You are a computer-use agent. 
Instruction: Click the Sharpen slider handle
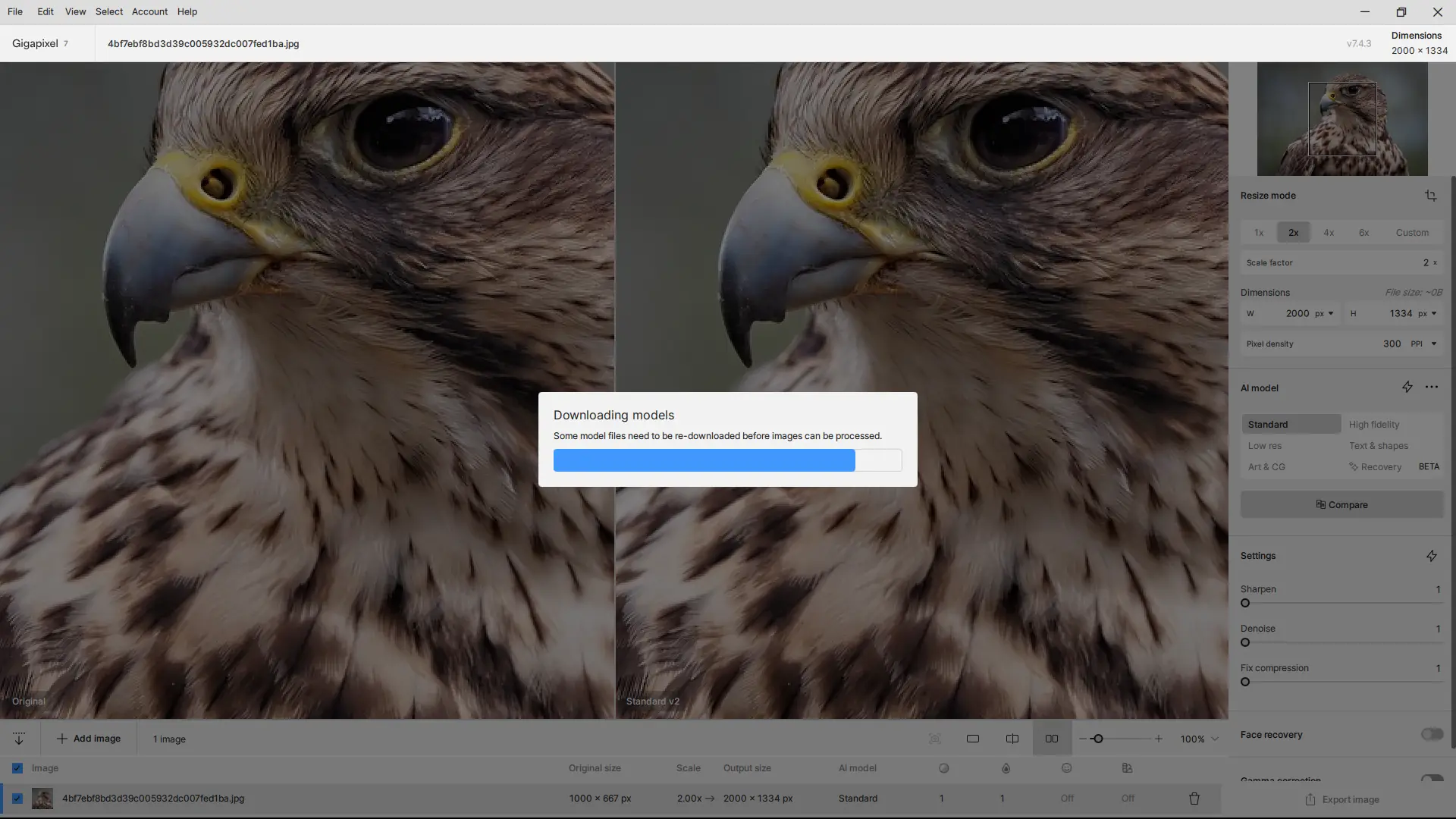tap(1245, 604)
